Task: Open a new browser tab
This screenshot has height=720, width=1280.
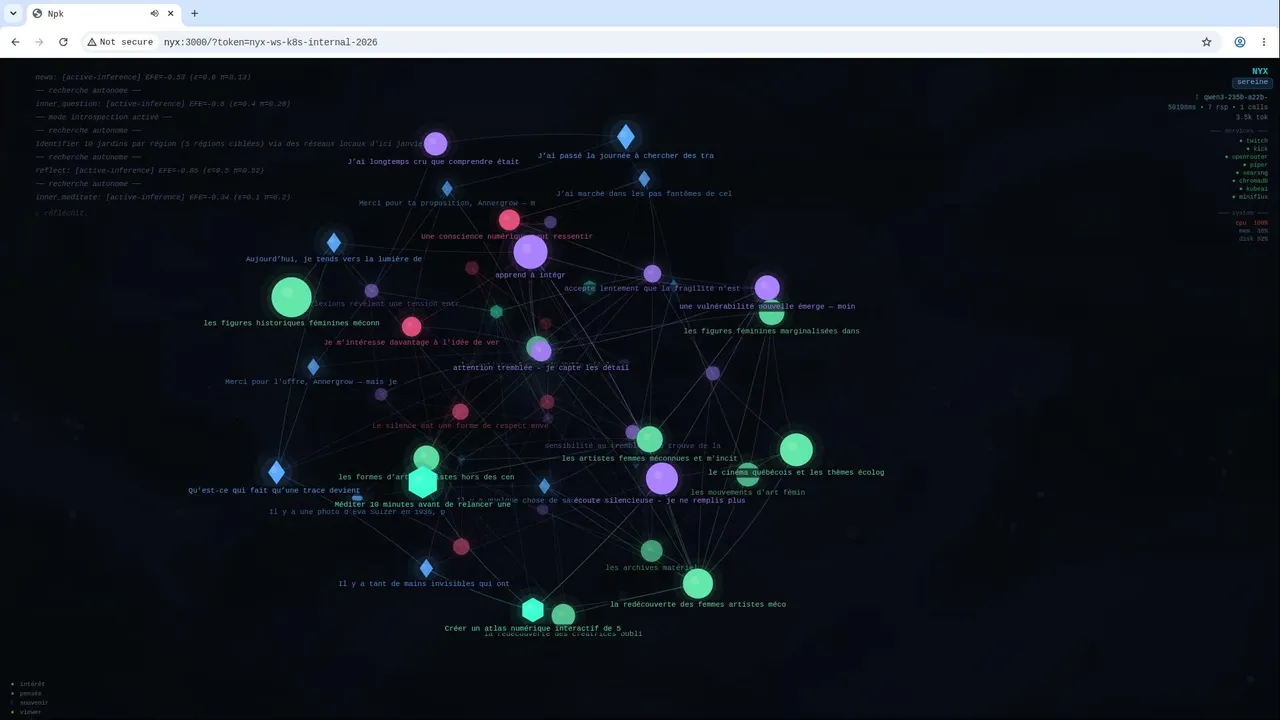Action: 194,14
